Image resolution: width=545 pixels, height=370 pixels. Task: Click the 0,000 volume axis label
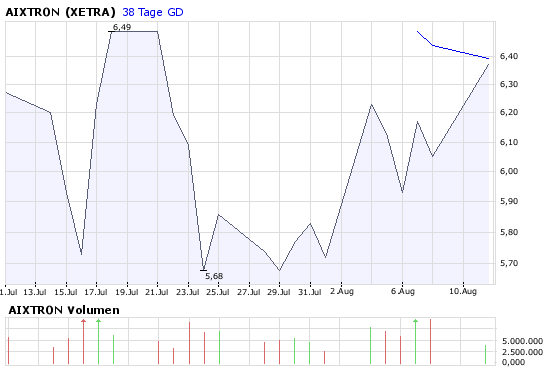point(513,362)
